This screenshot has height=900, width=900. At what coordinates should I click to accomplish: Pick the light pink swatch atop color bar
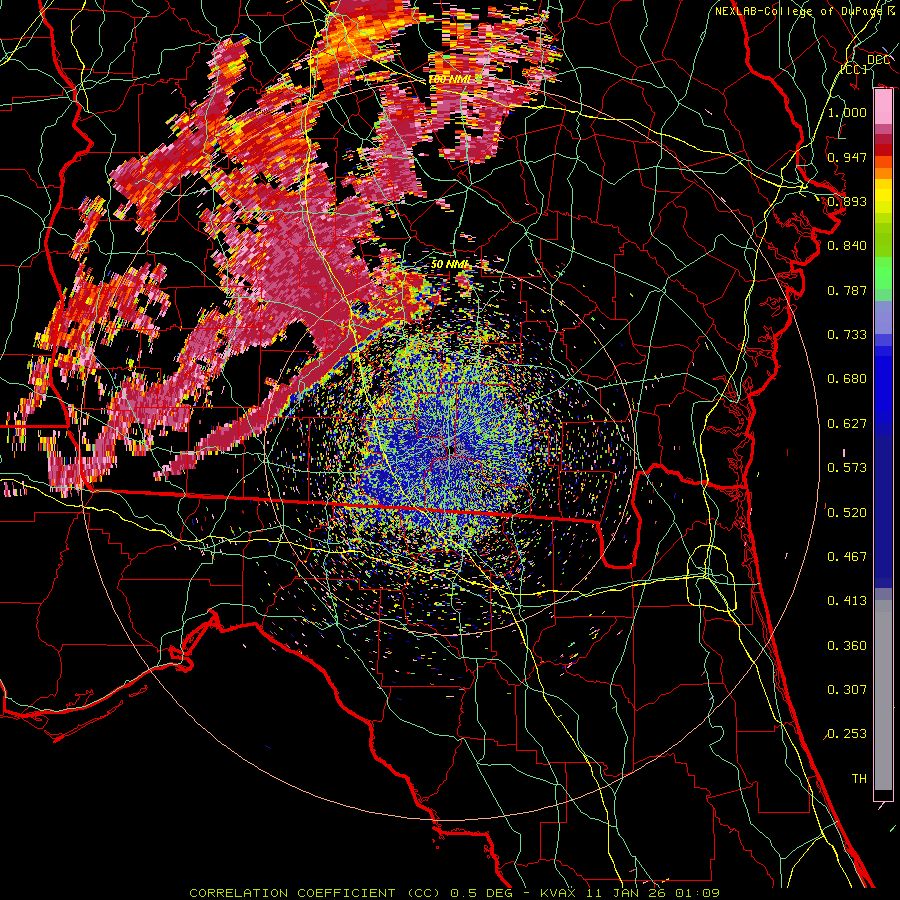point(883,107)
